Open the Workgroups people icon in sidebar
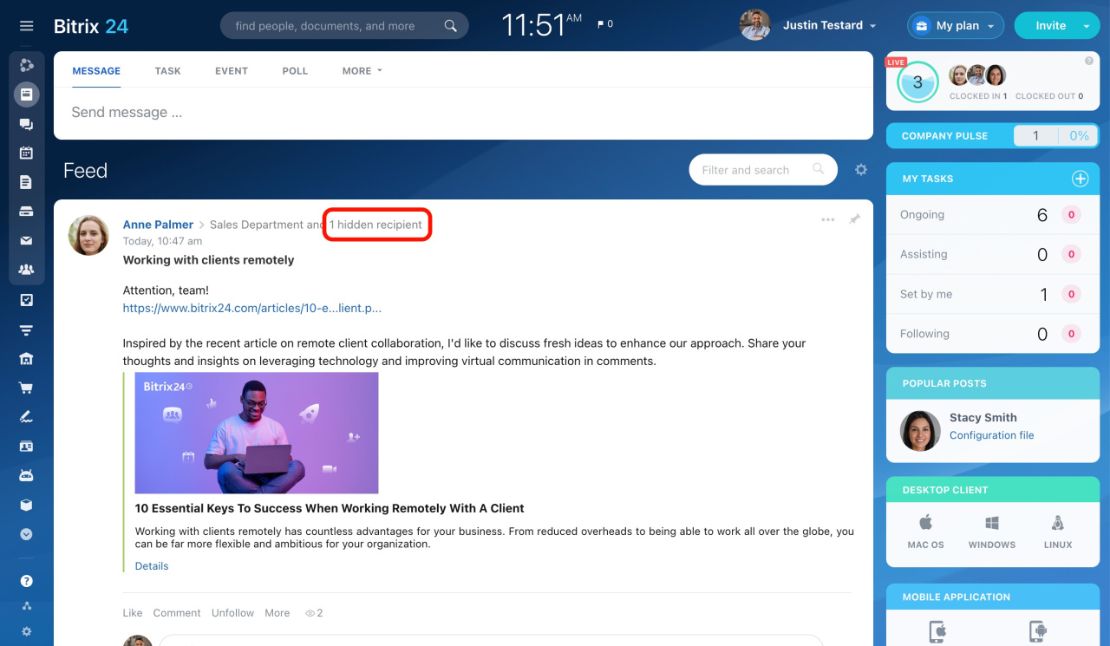The width and height of the screenshot is (1110, 646). pos(26,270)
